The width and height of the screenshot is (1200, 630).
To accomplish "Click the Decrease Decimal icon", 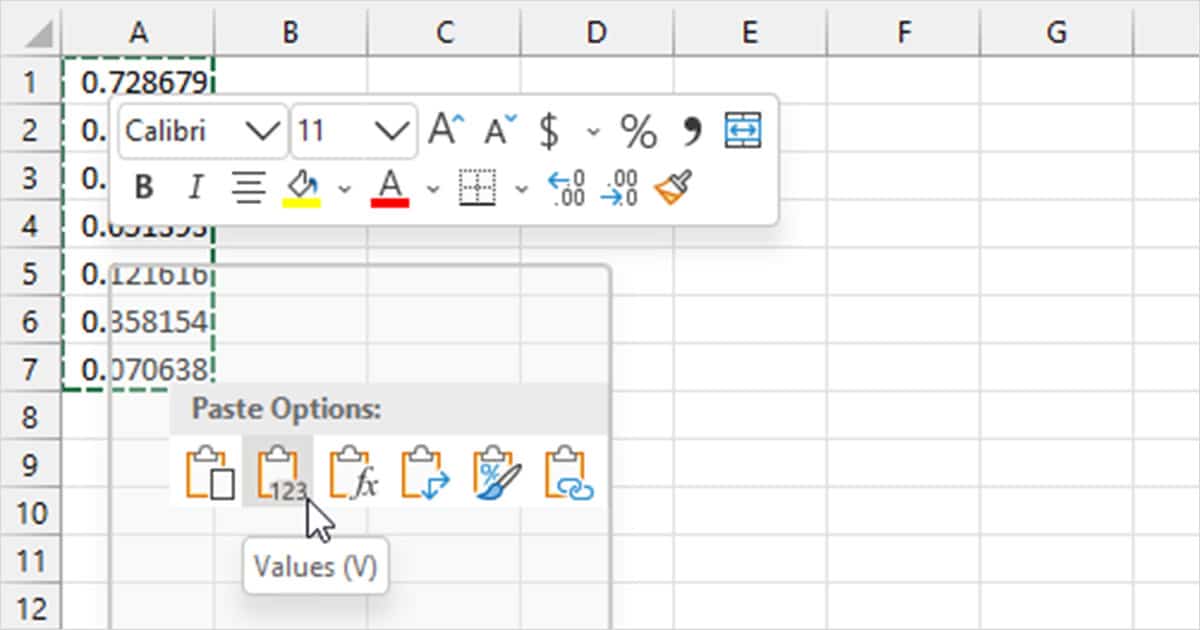I will pyautogui.click(x=619, y=187).
